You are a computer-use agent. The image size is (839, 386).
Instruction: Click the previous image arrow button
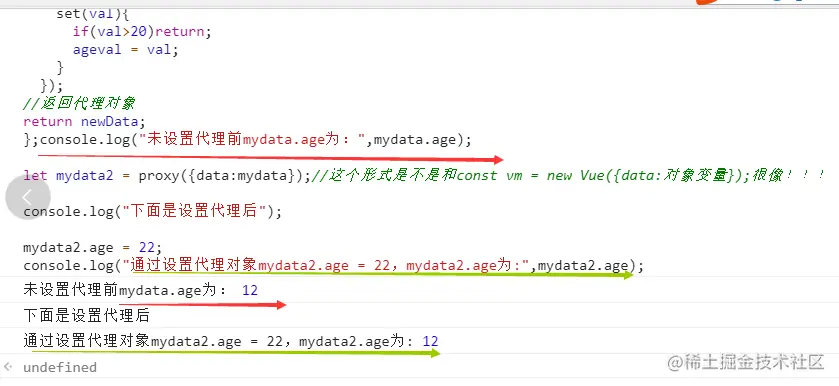28,197
